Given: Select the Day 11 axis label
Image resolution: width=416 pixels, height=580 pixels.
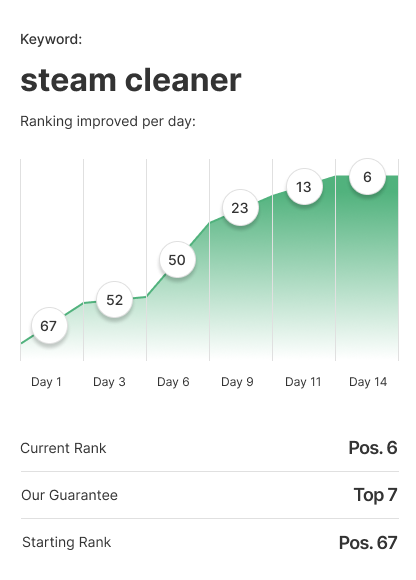Looking at the screenshot, I should click(303, 381).
